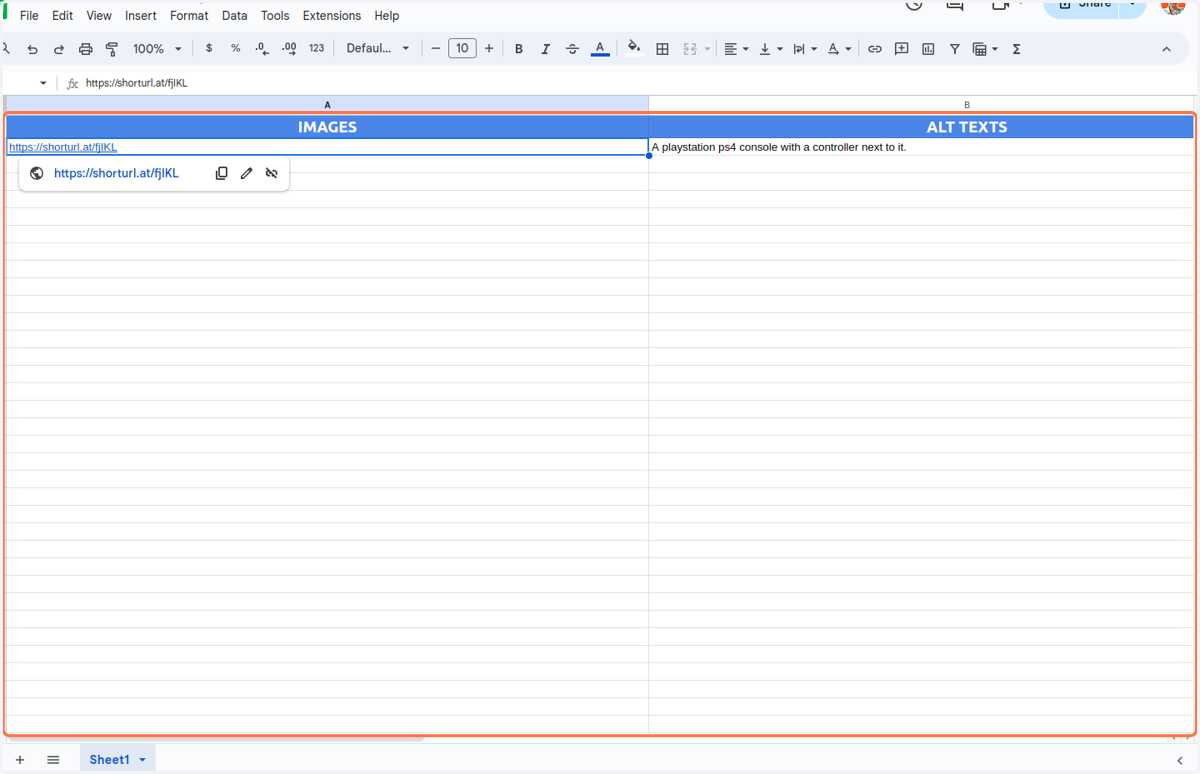Toggle italic formatting
This screenshot has height=774, width=1200.
coord(545,48)
